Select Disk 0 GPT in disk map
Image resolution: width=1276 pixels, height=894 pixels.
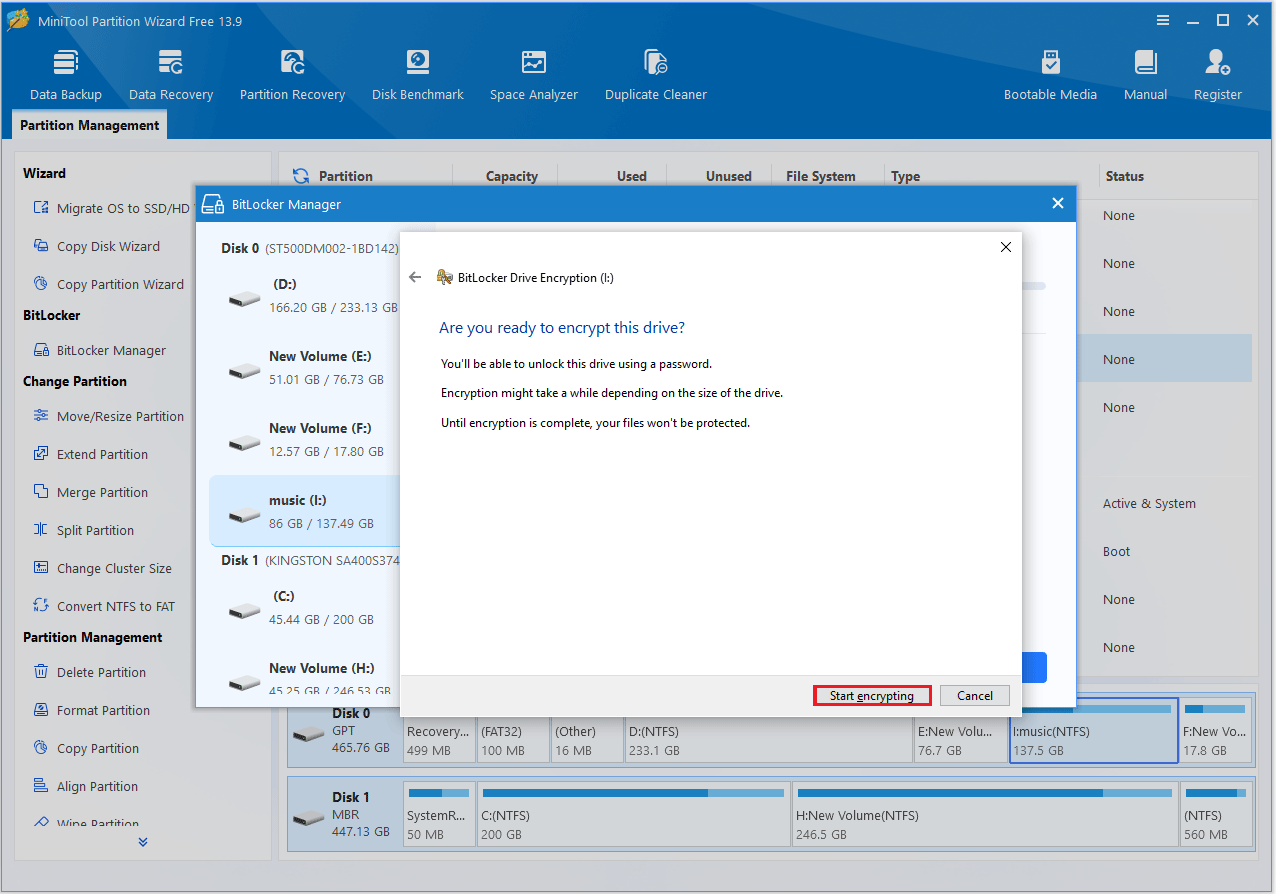point(344,731)
